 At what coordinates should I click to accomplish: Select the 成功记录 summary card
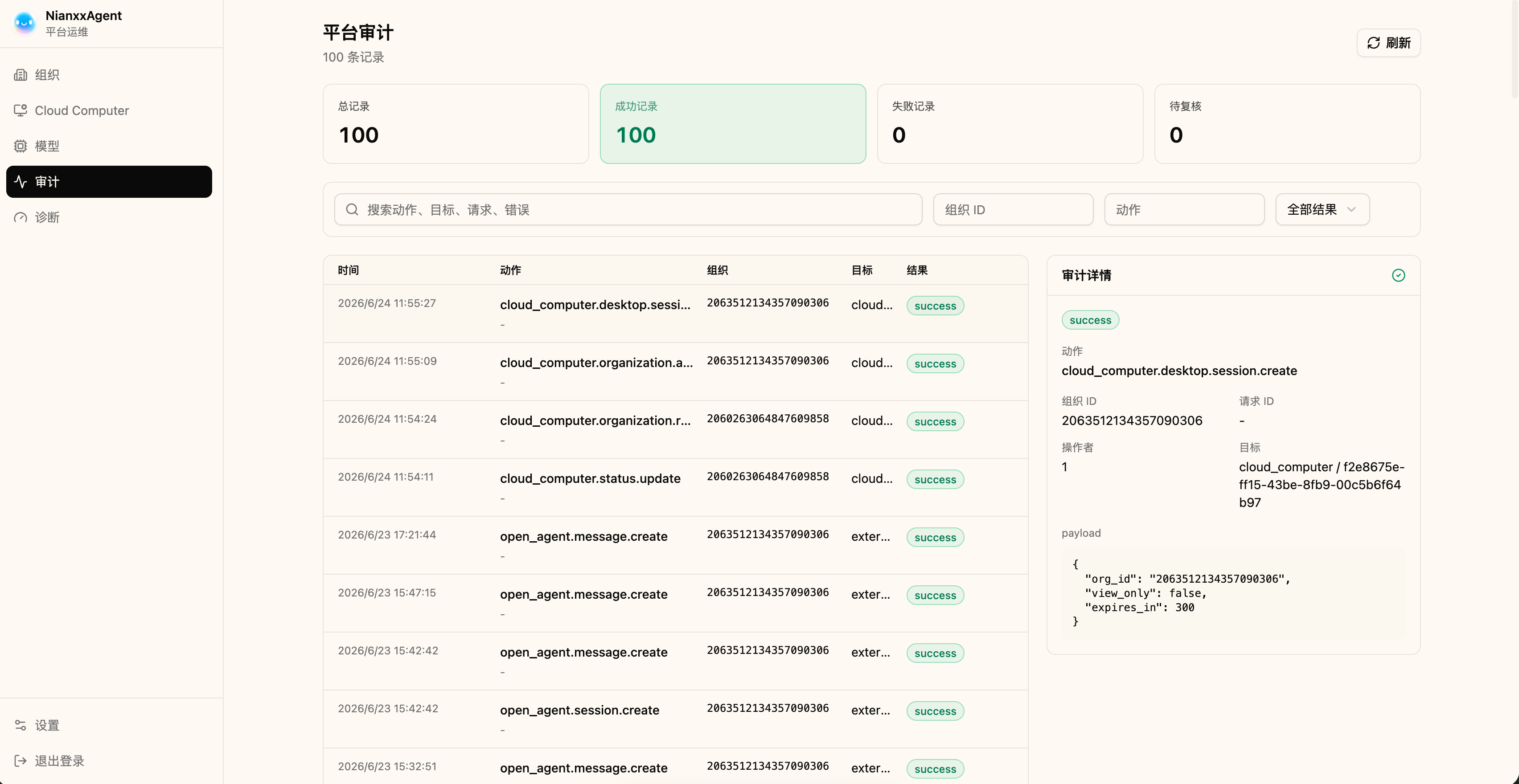click(733, 124)
